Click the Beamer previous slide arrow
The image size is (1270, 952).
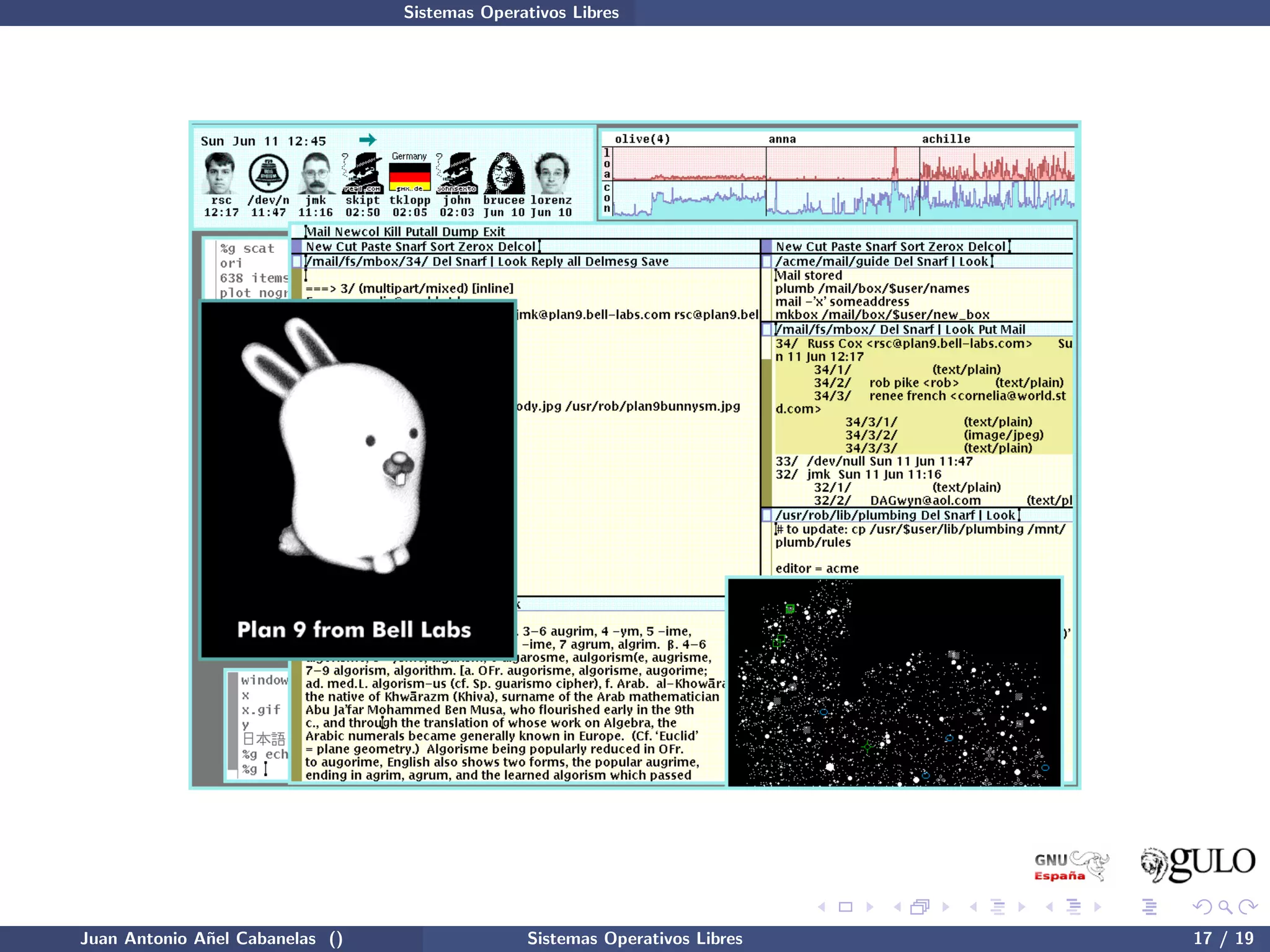[822, 907]
